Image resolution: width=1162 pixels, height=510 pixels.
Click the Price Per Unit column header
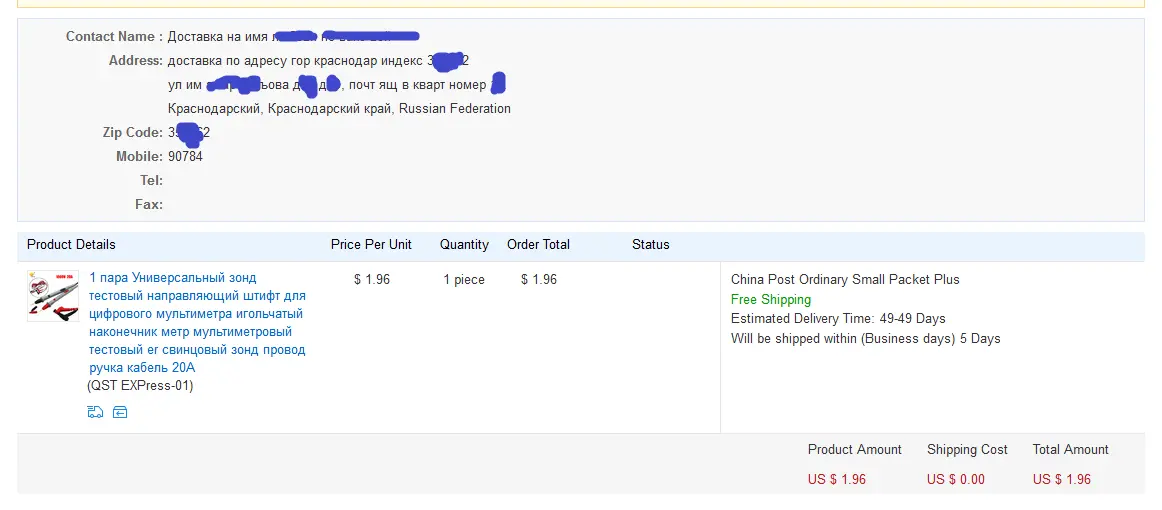[371, 245]
